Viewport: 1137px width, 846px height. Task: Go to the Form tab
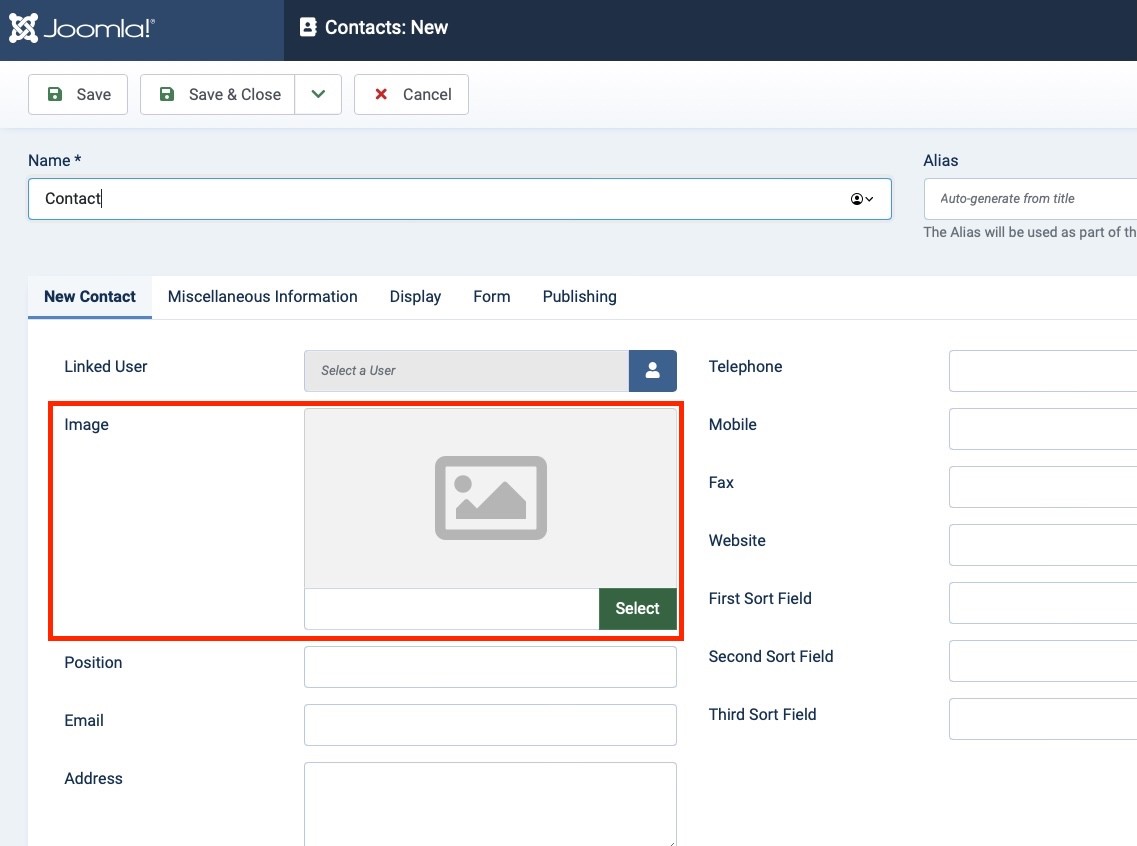pyautogui.click(x=491, y=297)
